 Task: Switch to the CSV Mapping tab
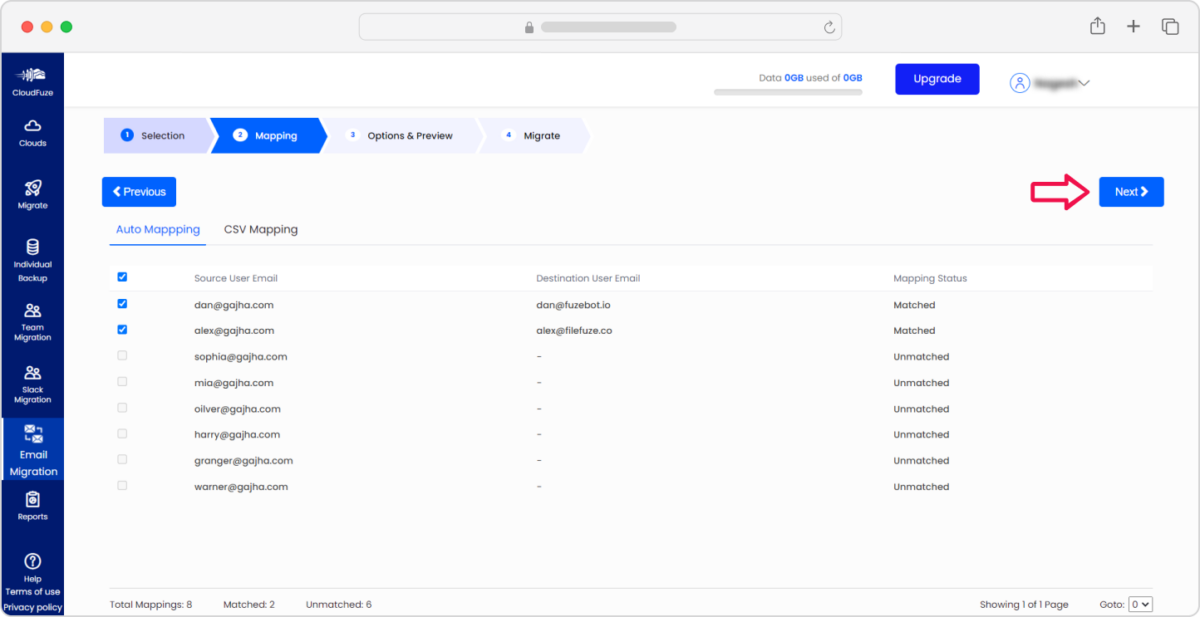261,229
